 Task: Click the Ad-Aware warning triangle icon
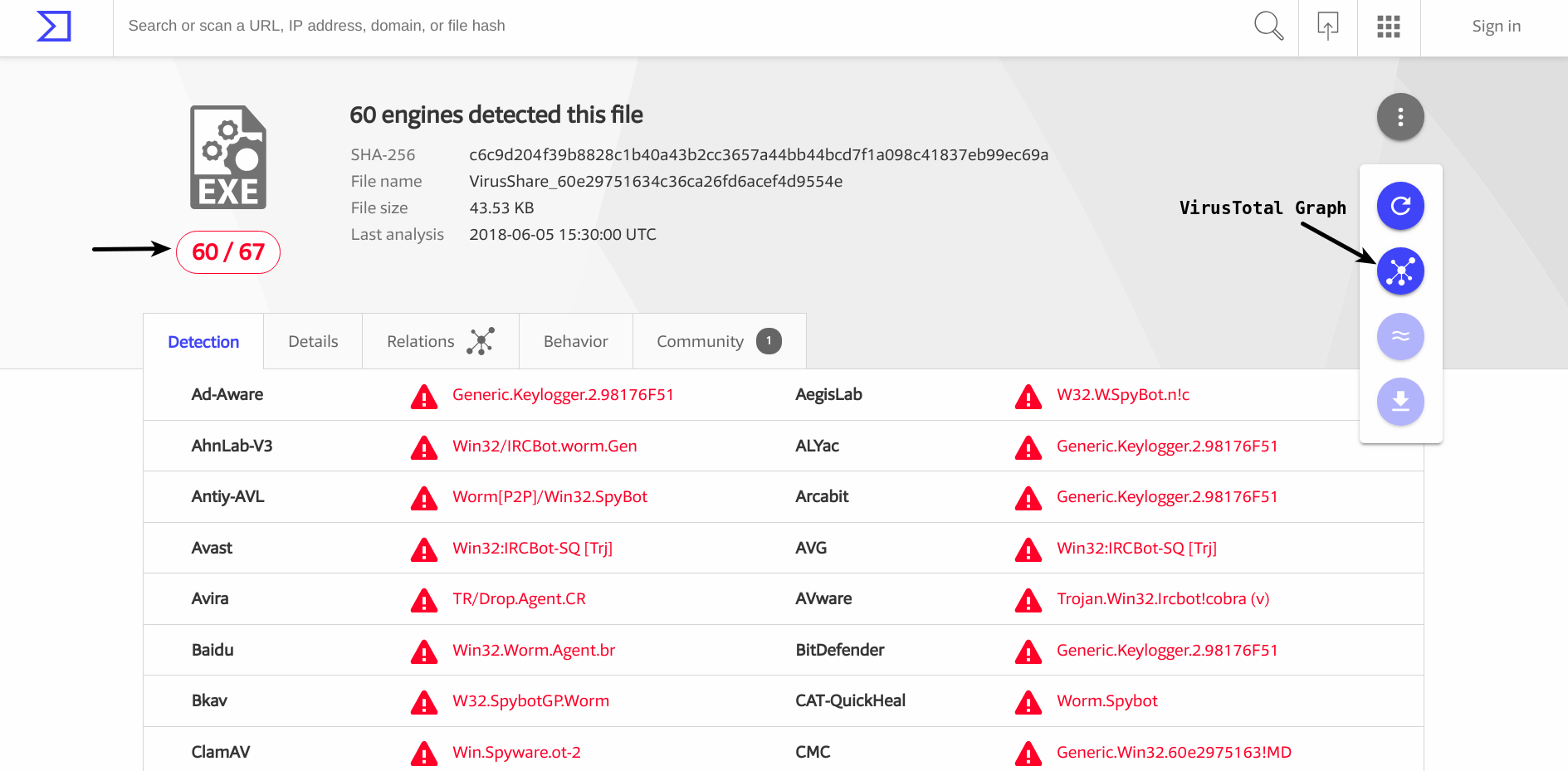point(424,396)
